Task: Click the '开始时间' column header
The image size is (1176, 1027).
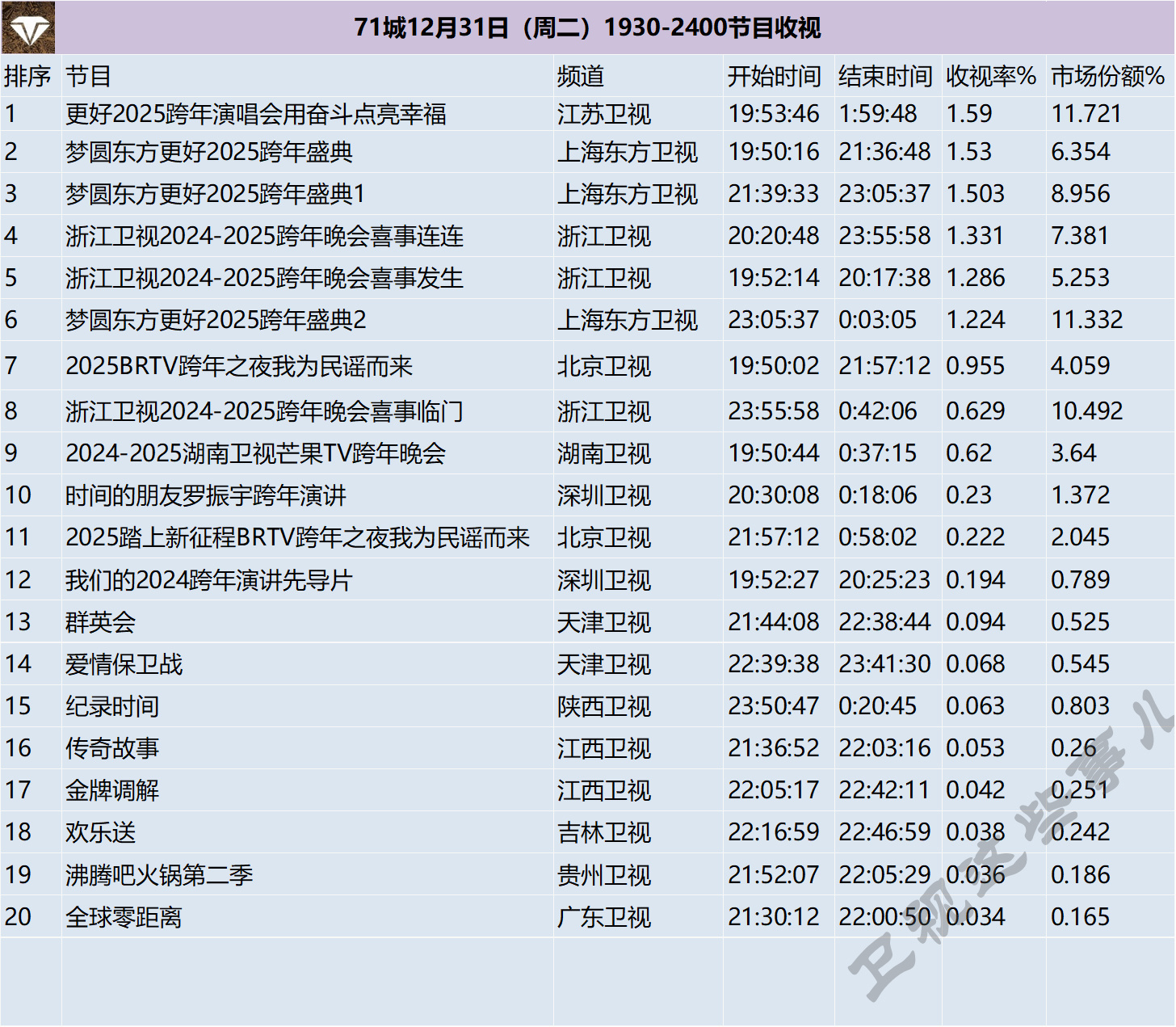Action: pos(774,76)
